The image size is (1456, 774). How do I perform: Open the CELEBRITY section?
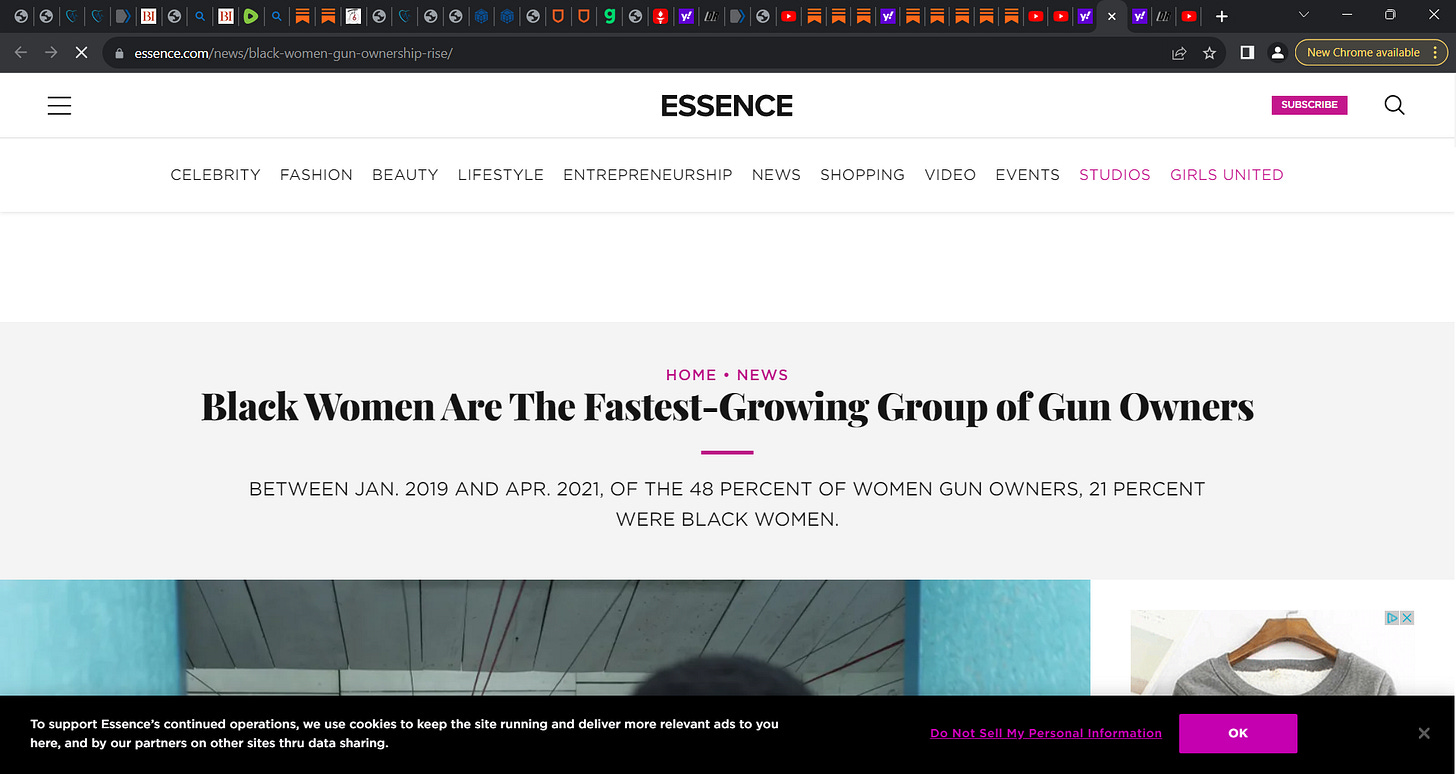215,174
